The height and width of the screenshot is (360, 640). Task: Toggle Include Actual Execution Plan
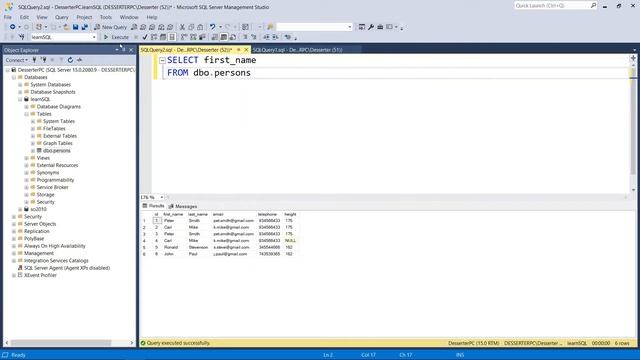click(x=184, y=37)
